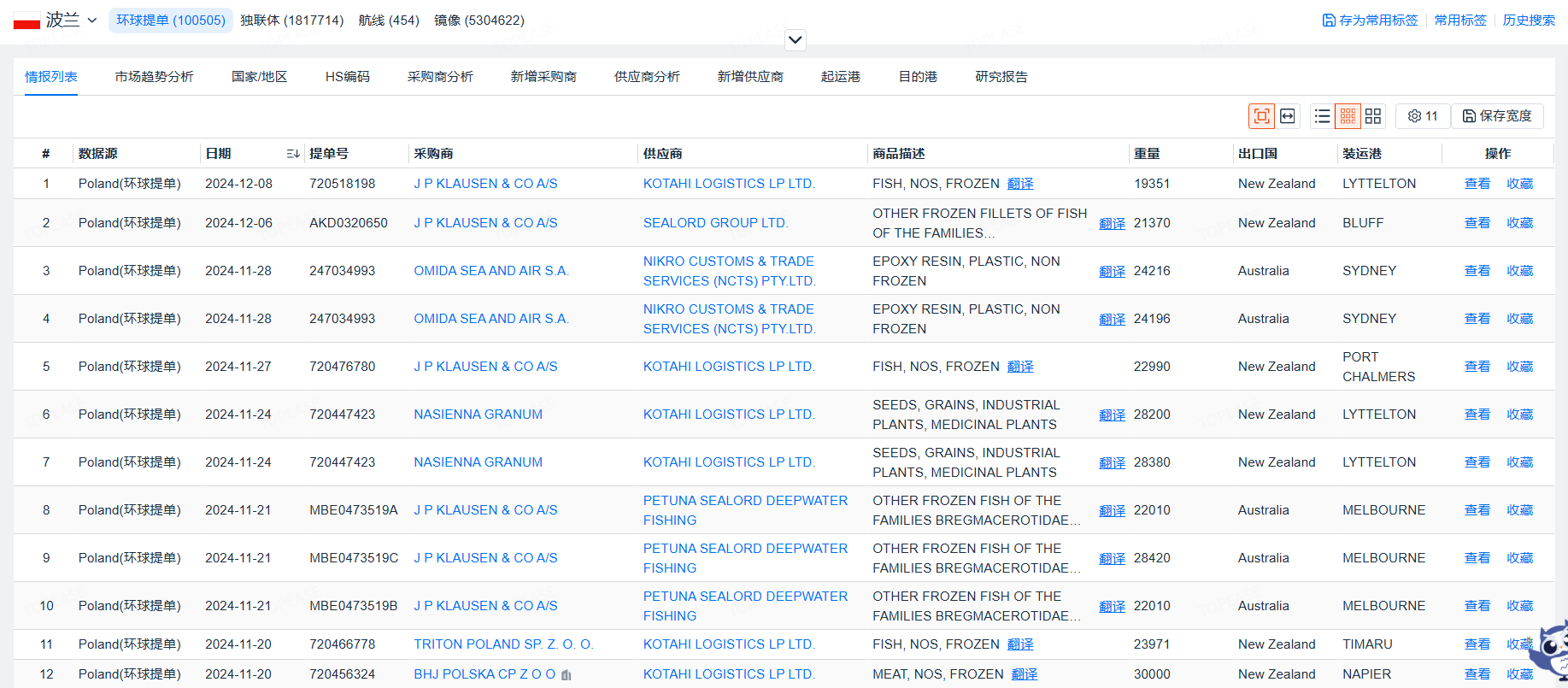Switch to the list view icon
1568x688 pixels.
1322,116
